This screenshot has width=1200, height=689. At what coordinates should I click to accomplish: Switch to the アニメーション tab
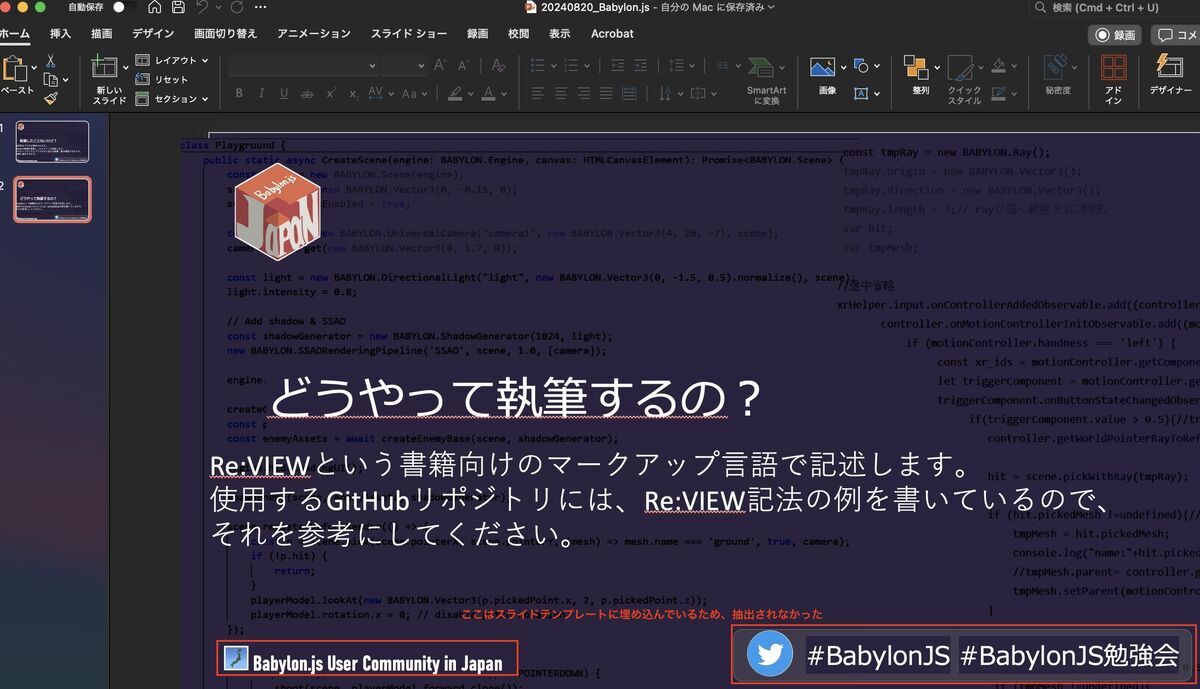click(314, 33)
